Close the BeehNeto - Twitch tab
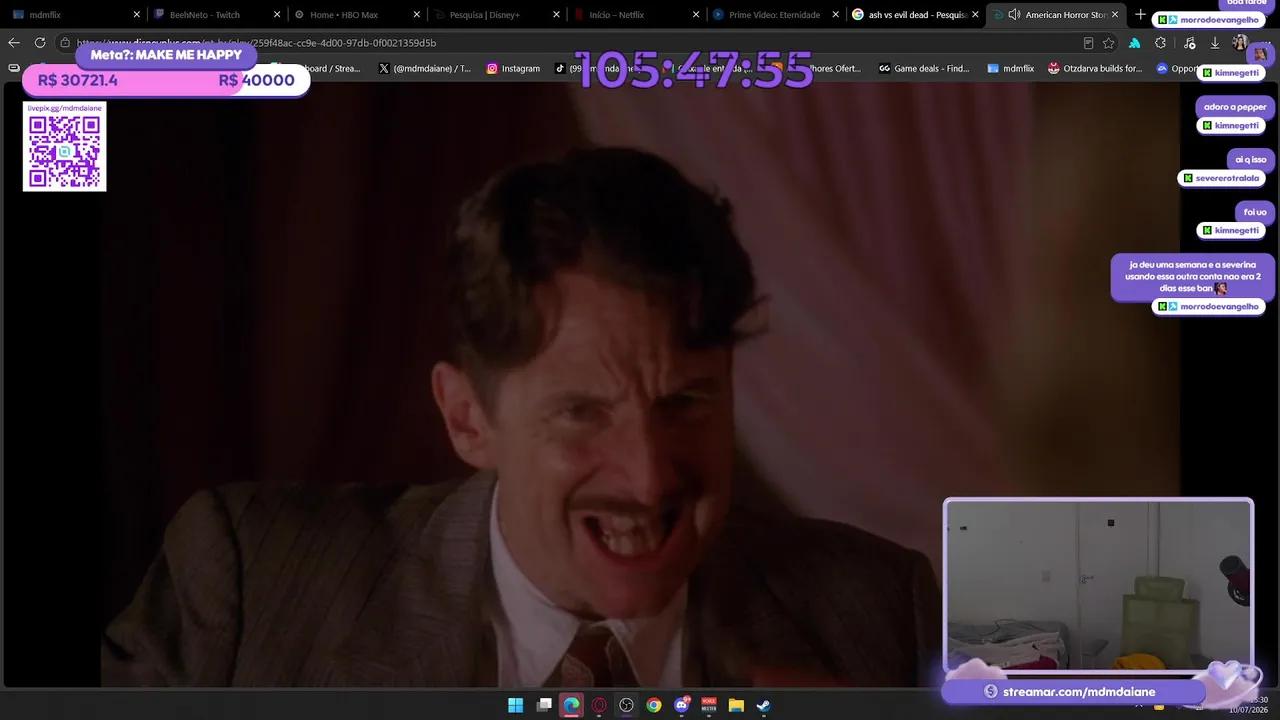 (277, 15)
